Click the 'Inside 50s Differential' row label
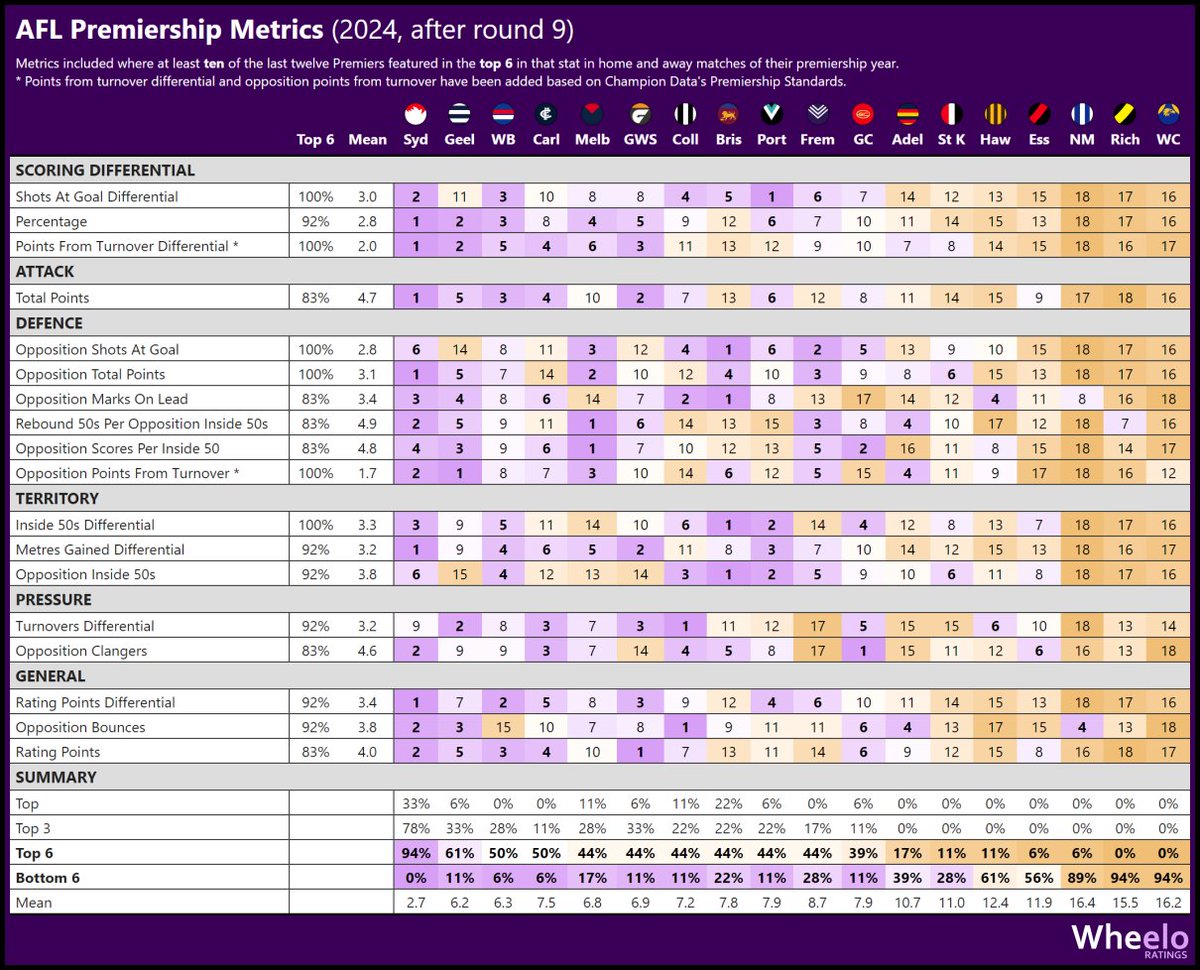This screenshot has width=1200, height=970. tap(85, 525)
